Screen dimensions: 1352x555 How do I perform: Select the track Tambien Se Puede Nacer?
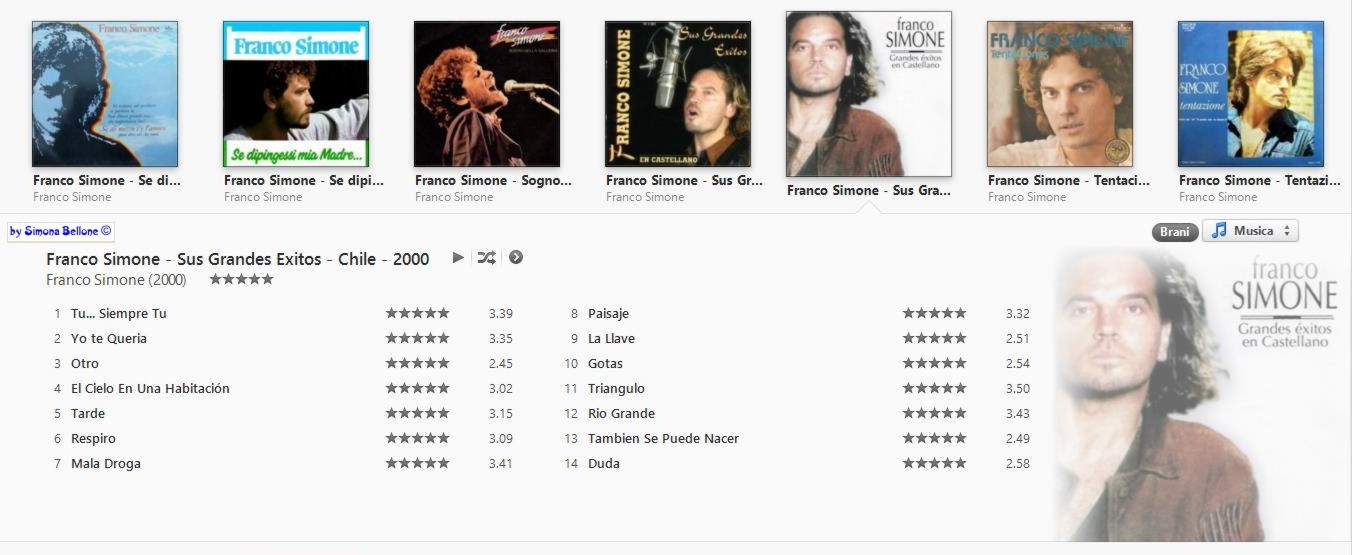point(663,439)
